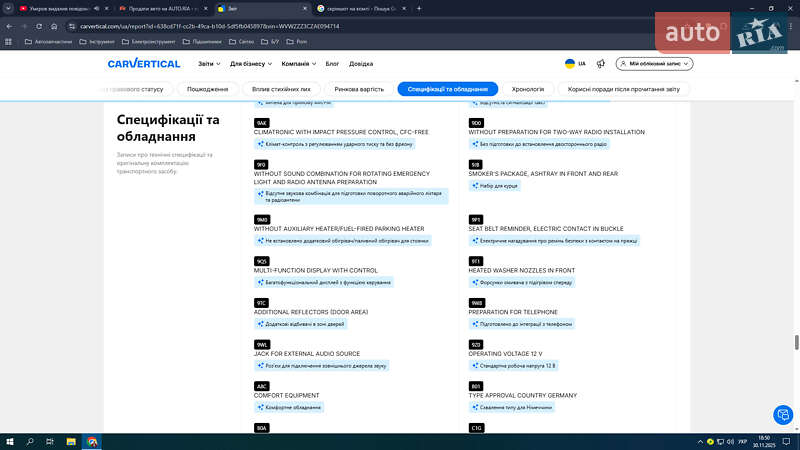Open the chat support widget button
Screen dimensions: 800x450
783,414
